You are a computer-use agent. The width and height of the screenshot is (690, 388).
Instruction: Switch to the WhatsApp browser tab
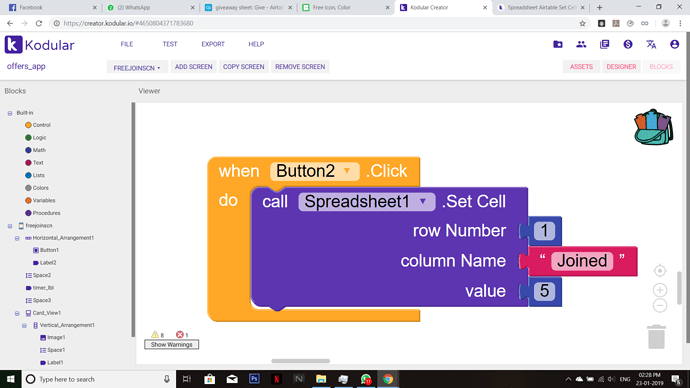pos(150,7)
